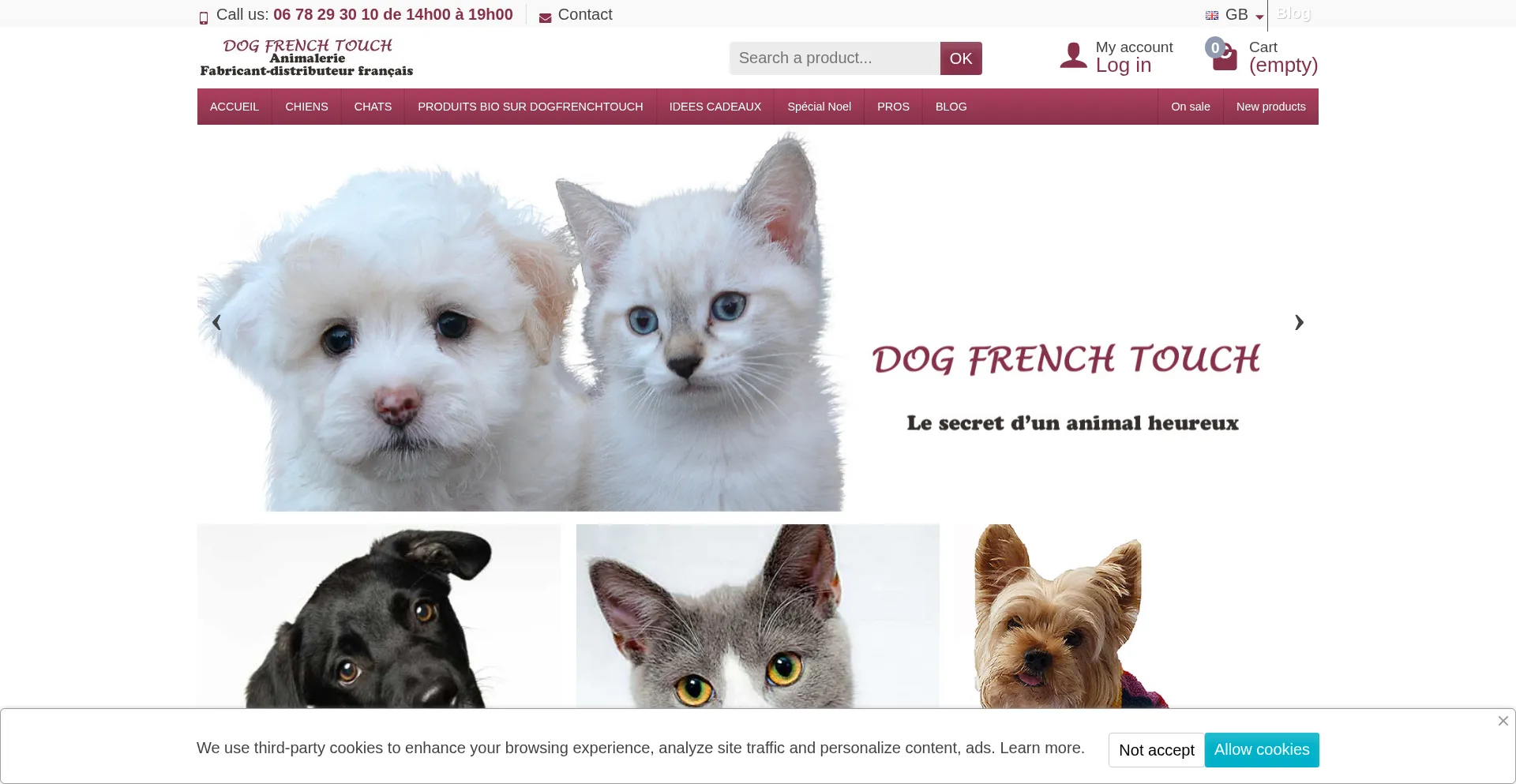Open the CHATS menu category

tap(373, 107)
